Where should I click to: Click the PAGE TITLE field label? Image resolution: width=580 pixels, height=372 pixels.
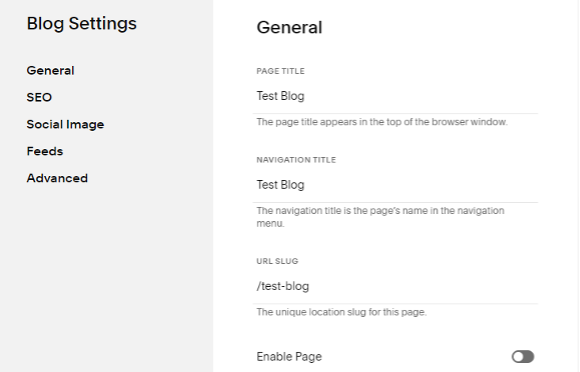(x=280, y=71)
